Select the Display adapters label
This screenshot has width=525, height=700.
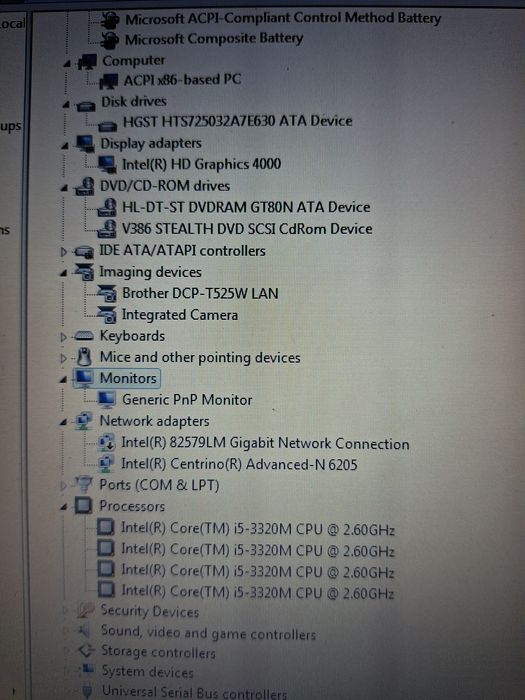(x=151, y=143)
